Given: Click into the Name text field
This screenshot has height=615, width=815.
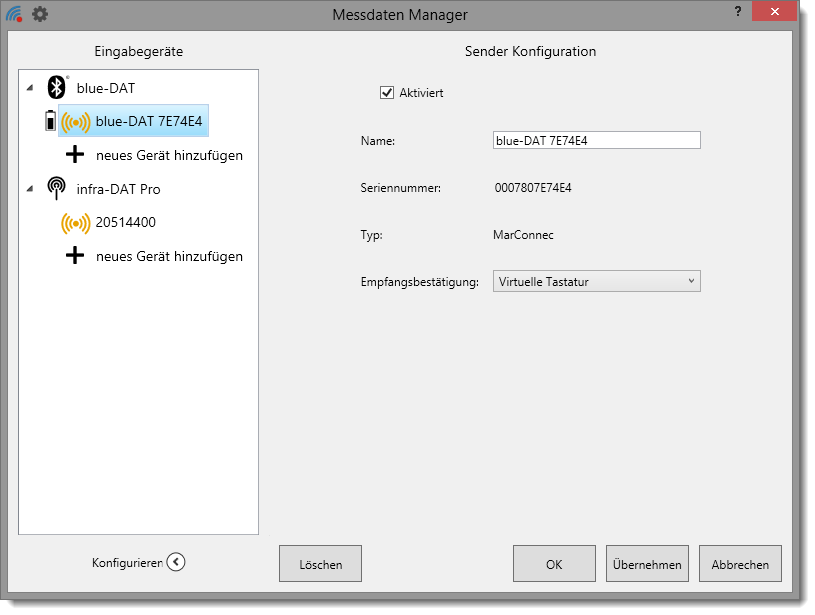Looking at the screenshot, I should coord(597,141).
